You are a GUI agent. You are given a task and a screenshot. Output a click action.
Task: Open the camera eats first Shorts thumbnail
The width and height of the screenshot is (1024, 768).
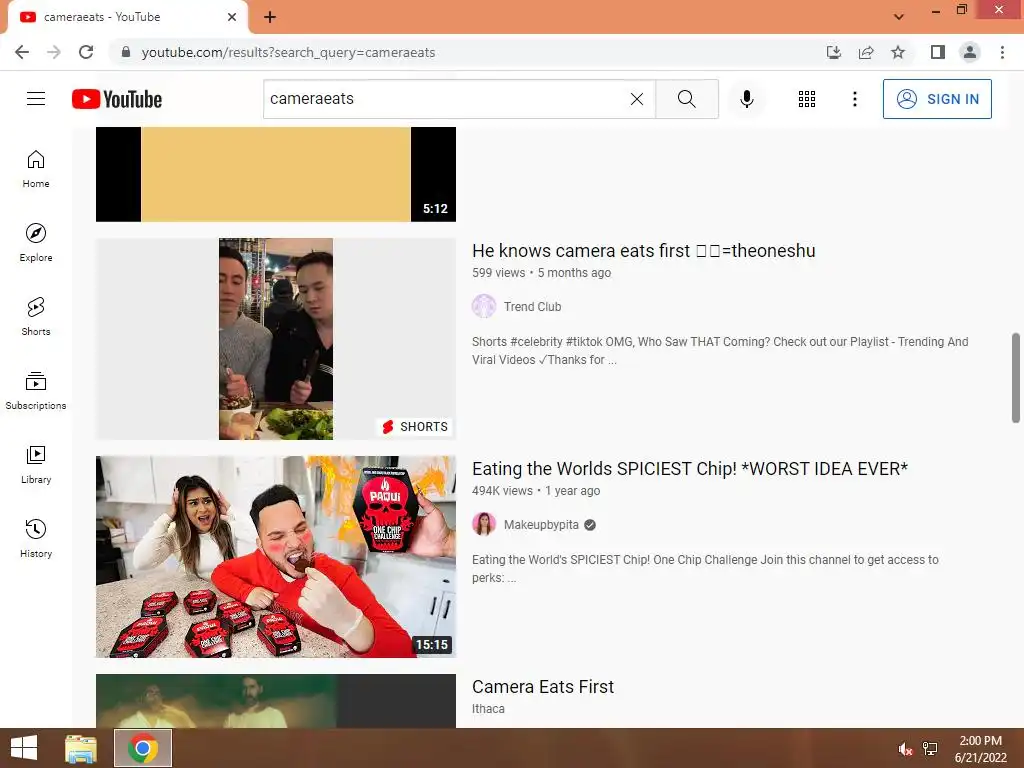276,338
